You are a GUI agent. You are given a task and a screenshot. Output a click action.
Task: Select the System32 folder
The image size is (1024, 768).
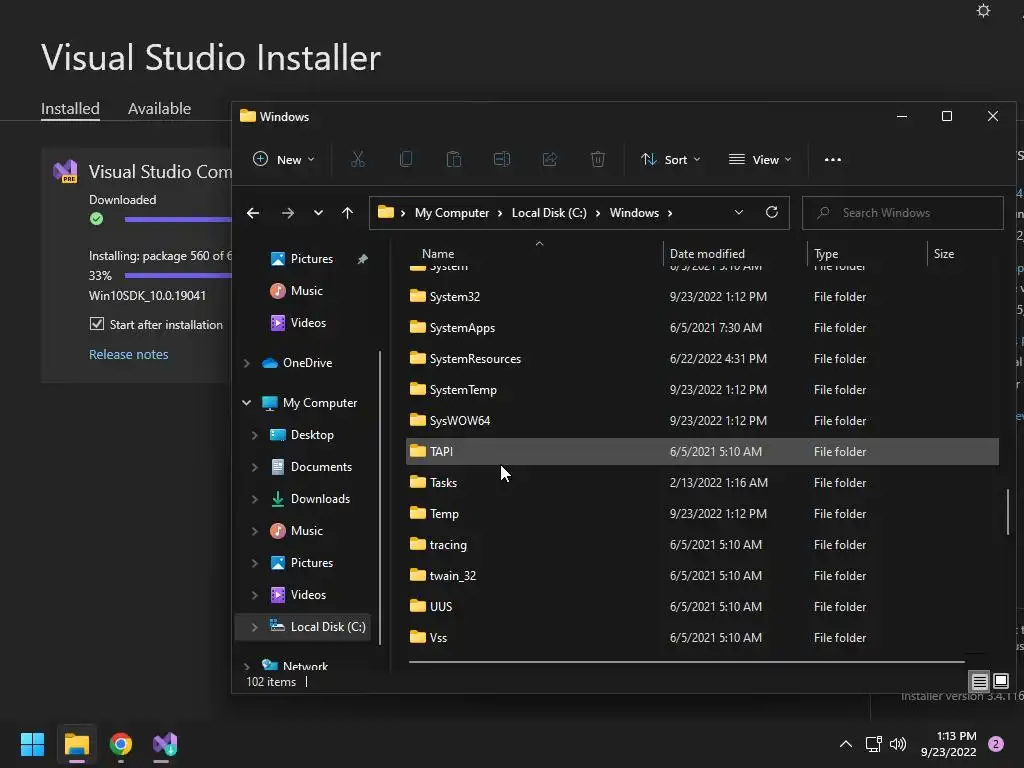point(702,296)
